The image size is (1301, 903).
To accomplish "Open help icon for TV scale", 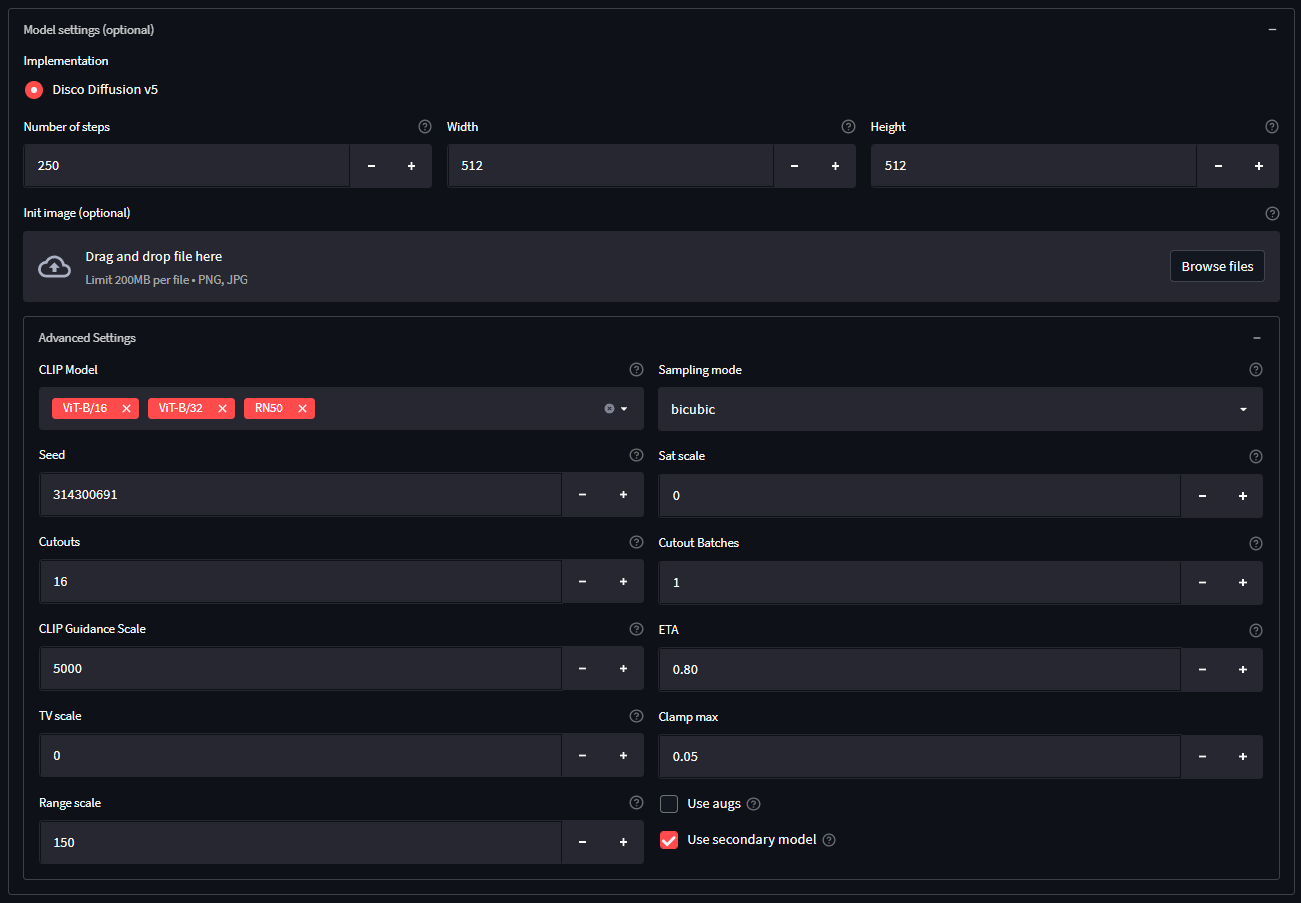I will [x=636, y=716].
